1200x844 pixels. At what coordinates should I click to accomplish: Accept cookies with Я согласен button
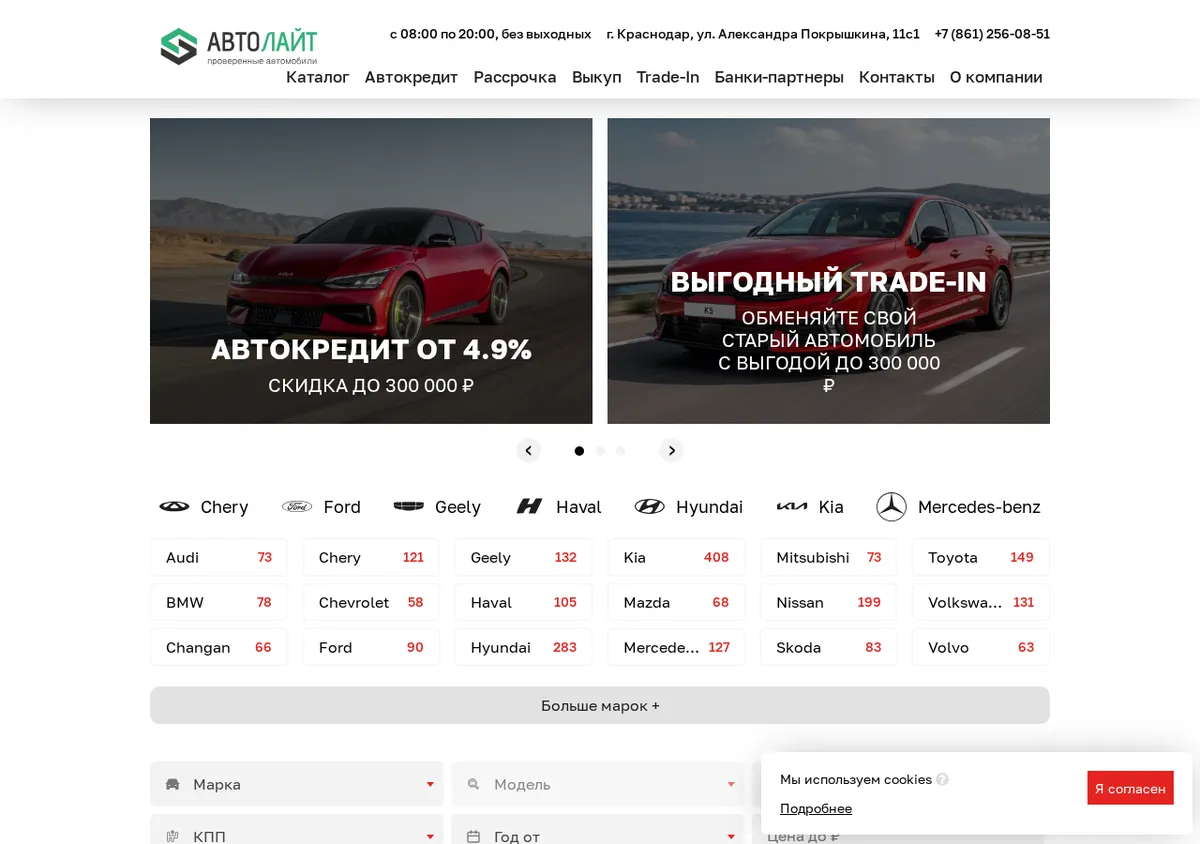1130,788
